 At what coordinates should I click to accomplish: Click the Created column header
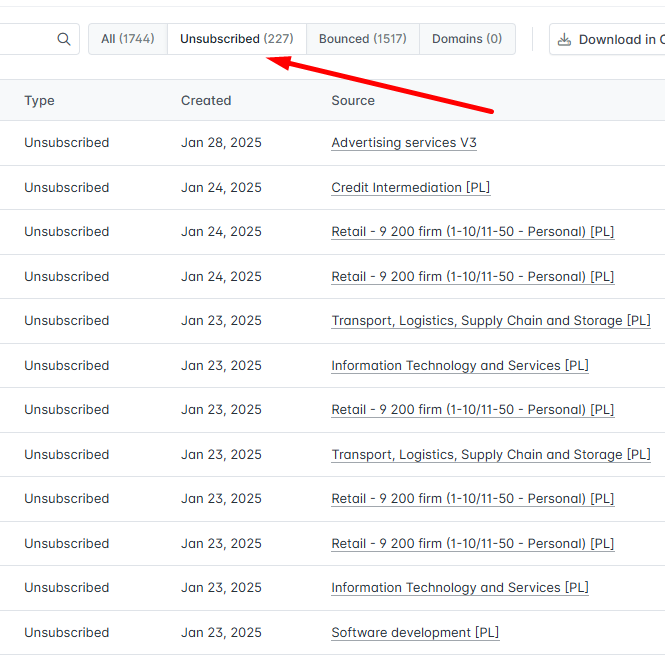205,100
